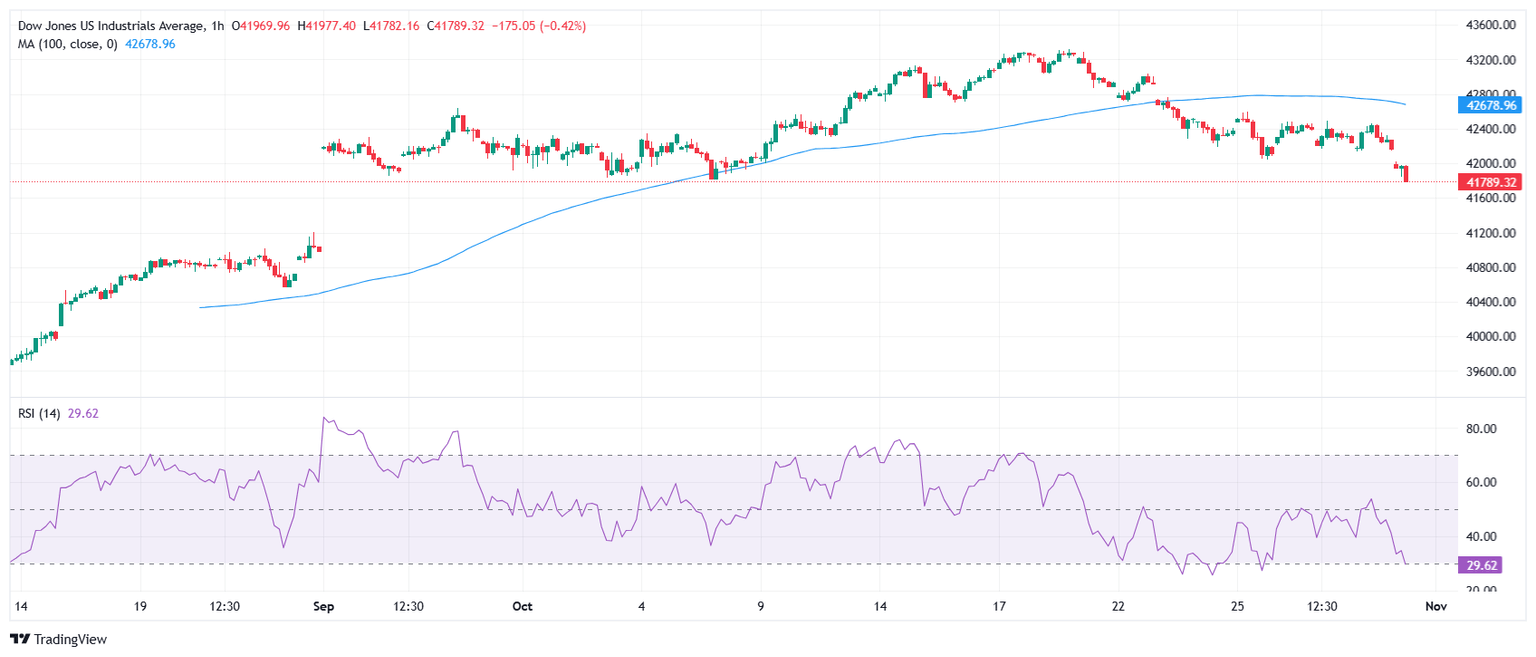
Task: Click the 43200.00 price axis label
Action: pyautogui.click(x=1493, y=60)
